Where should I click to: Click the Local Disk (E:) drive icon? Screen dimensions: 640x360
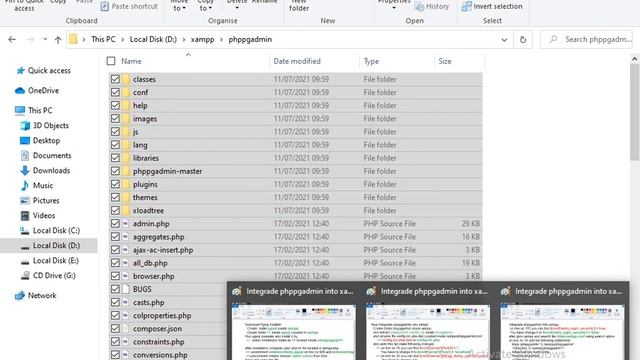(x=25, y=261)
